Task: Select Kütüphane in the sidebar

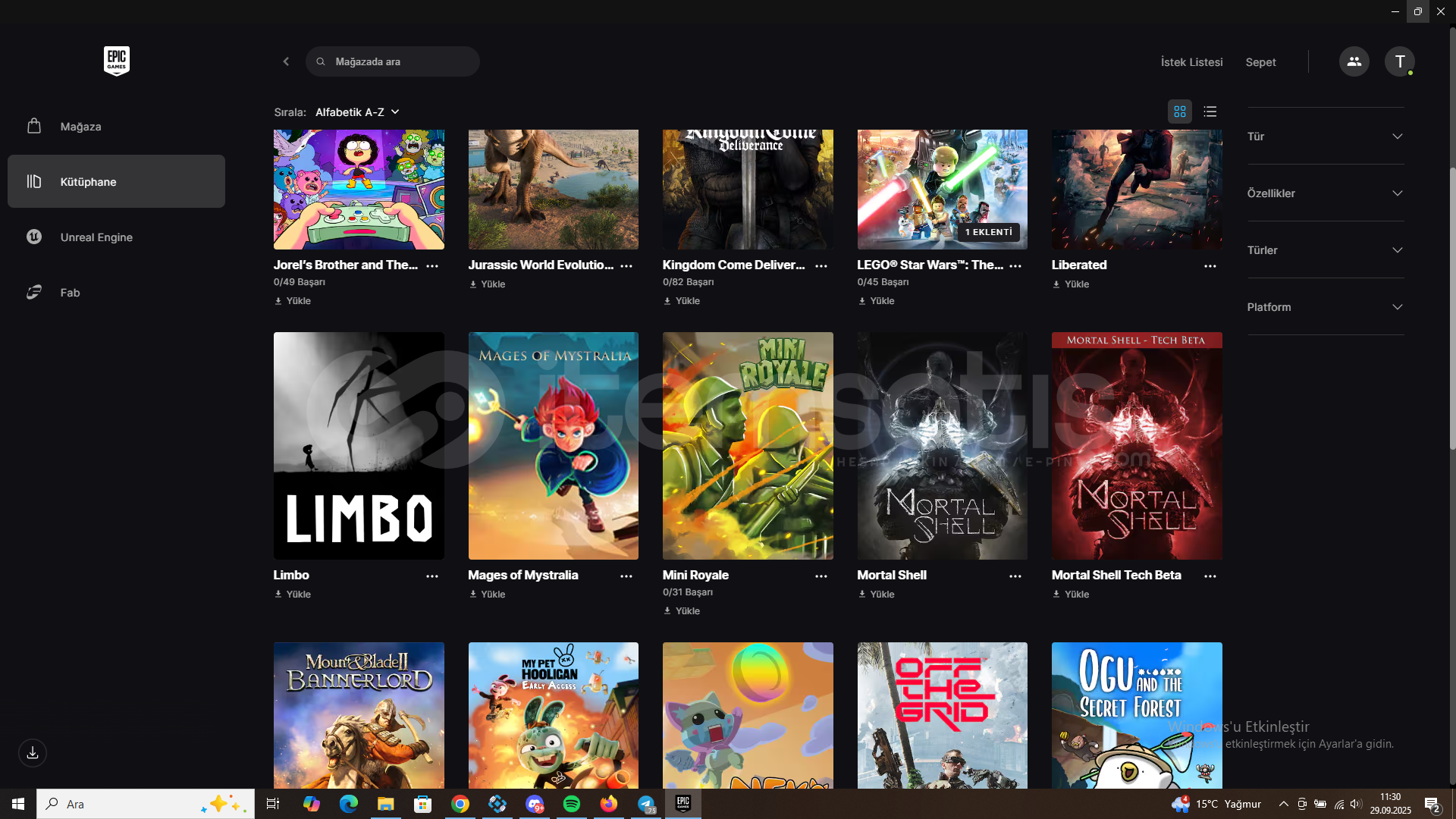Action: [116, 181]
